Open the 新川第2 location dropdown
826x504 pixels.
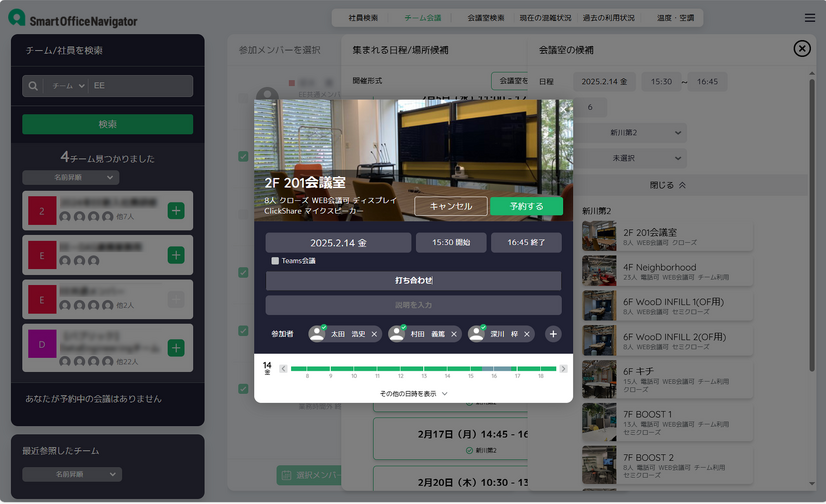pos(646,132)
